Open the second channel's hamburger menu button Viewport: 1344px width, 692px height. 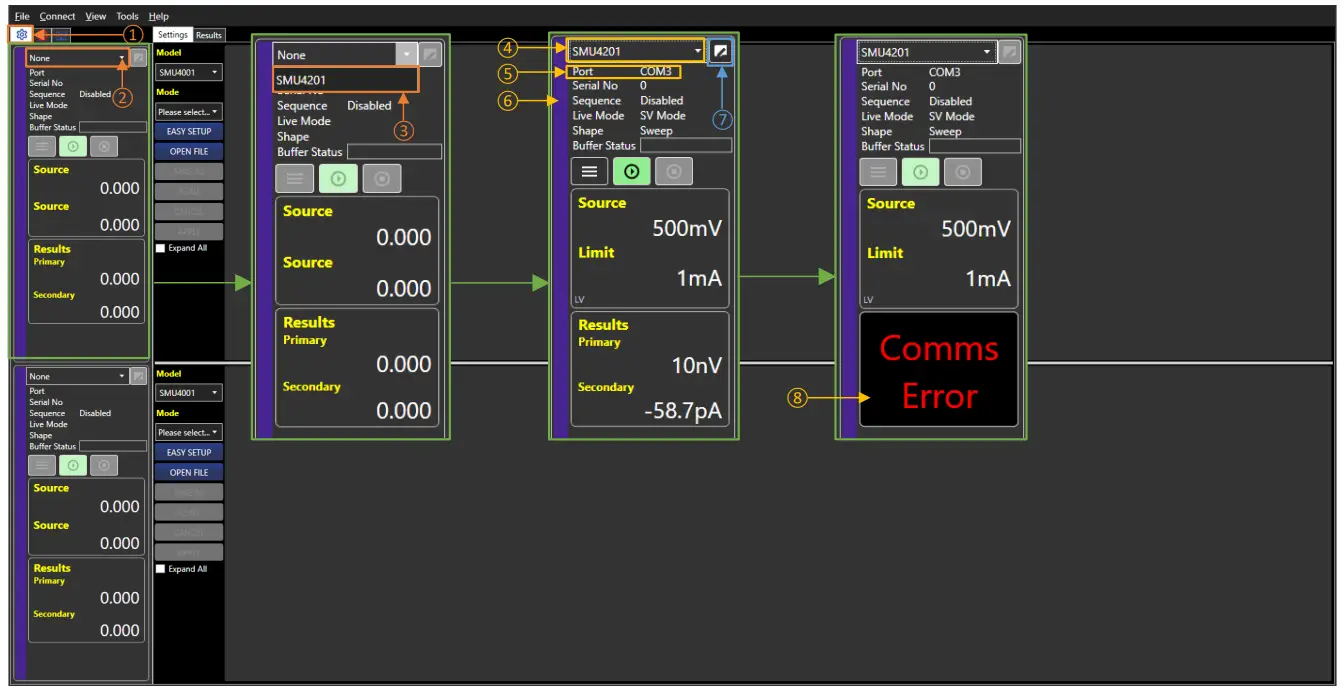click(x=41, y=465)
